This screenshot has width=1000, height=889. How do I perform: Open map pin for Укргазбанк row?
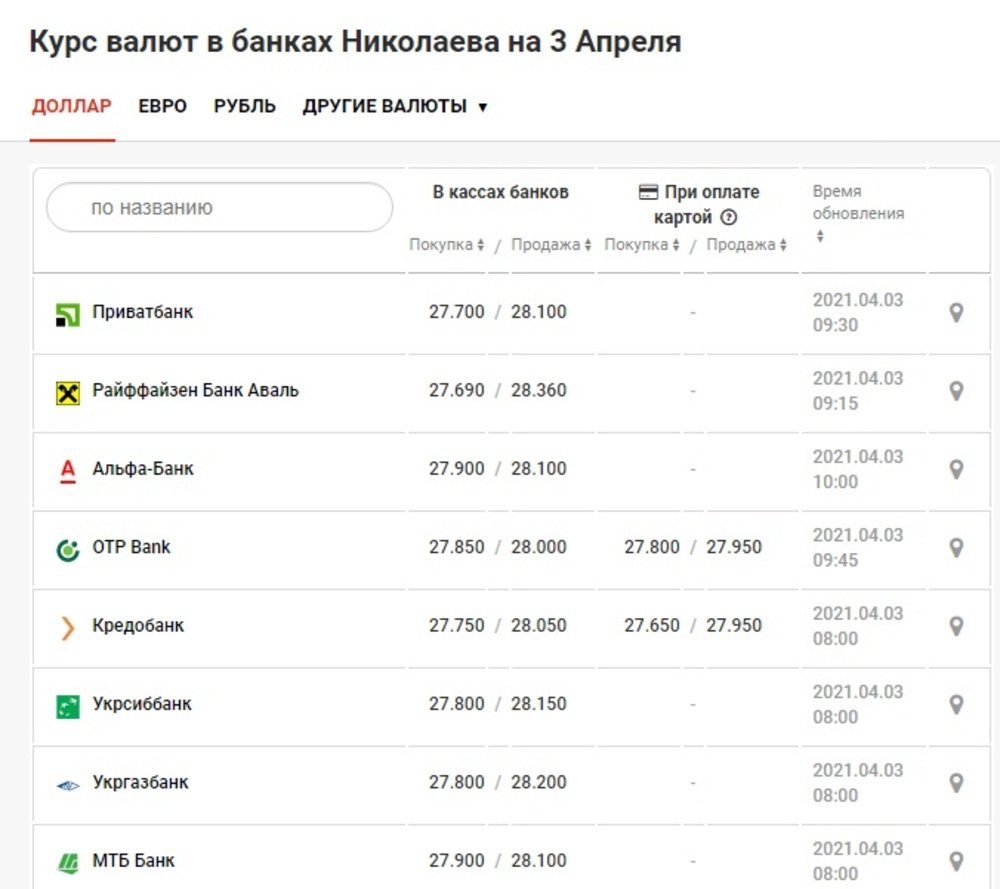(956, 783)
